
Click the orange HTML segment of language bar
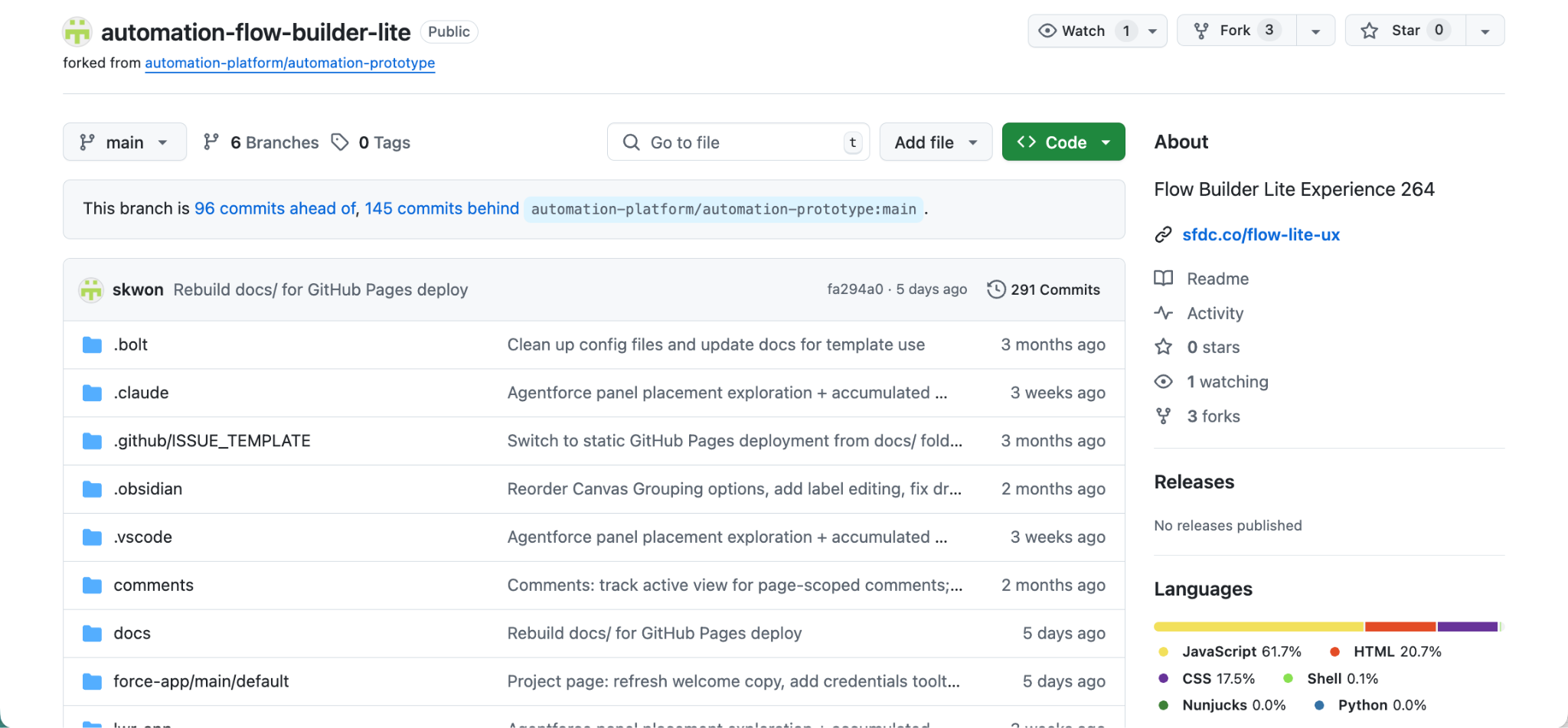(1400, 627)
